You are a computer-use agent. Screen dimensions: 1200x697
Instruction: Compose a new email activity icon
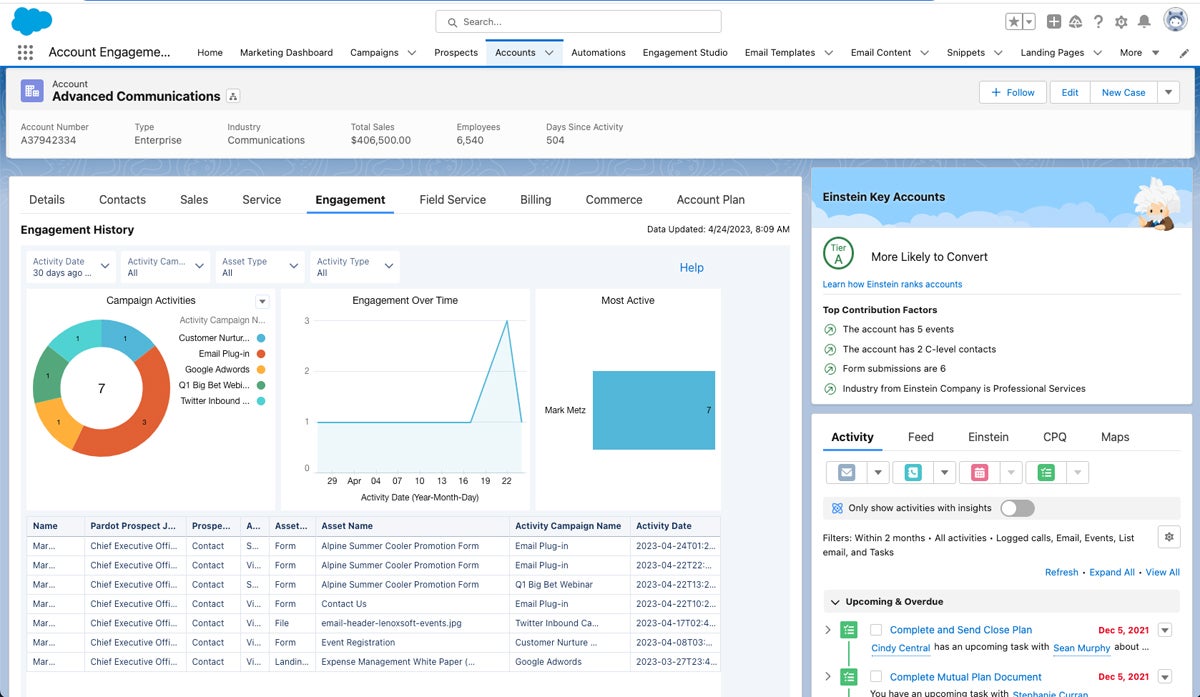click(846, 473)
